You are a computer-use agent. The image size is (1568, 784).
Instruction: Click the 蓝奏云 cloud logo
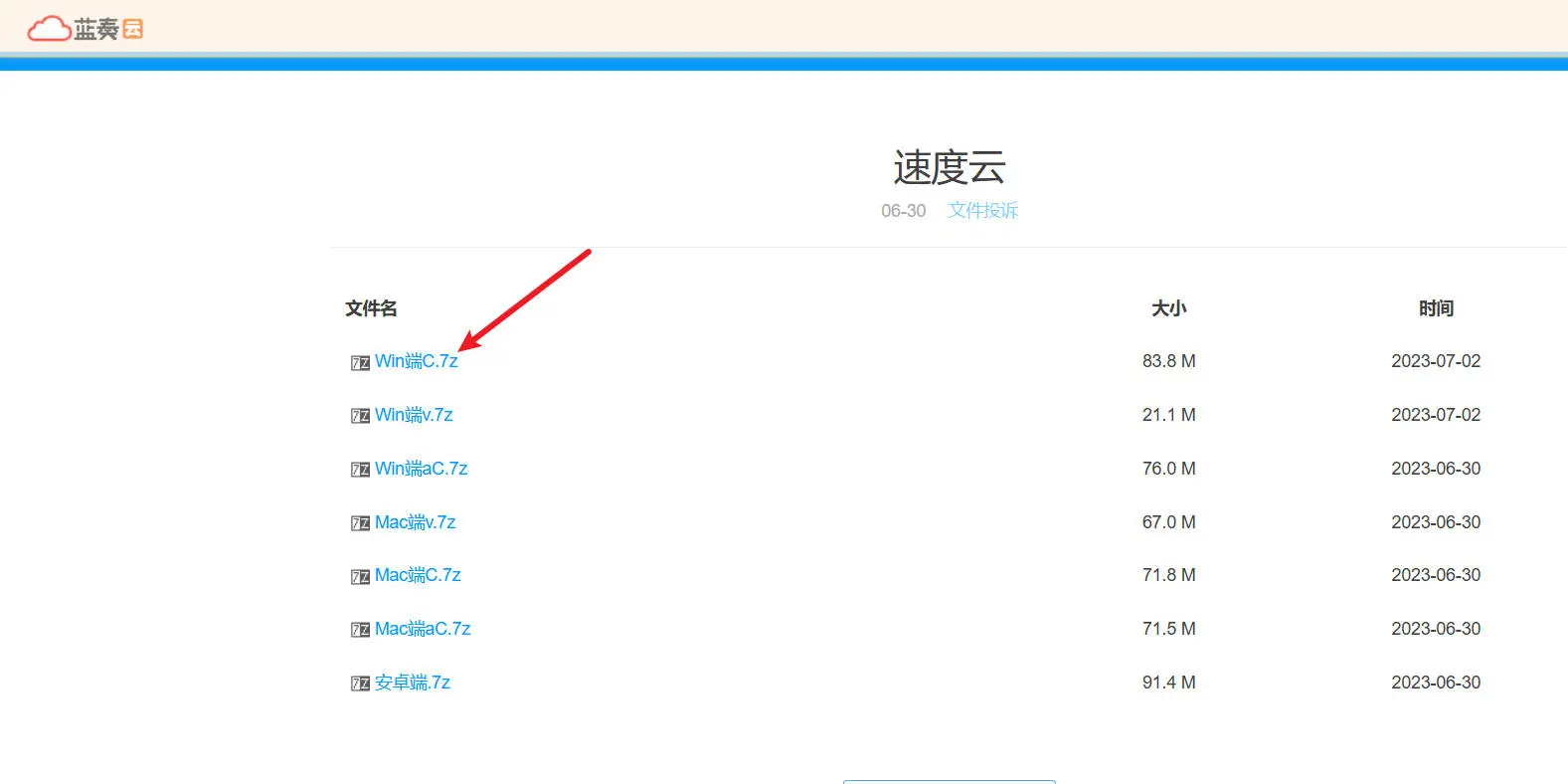(x=86, y=29)
